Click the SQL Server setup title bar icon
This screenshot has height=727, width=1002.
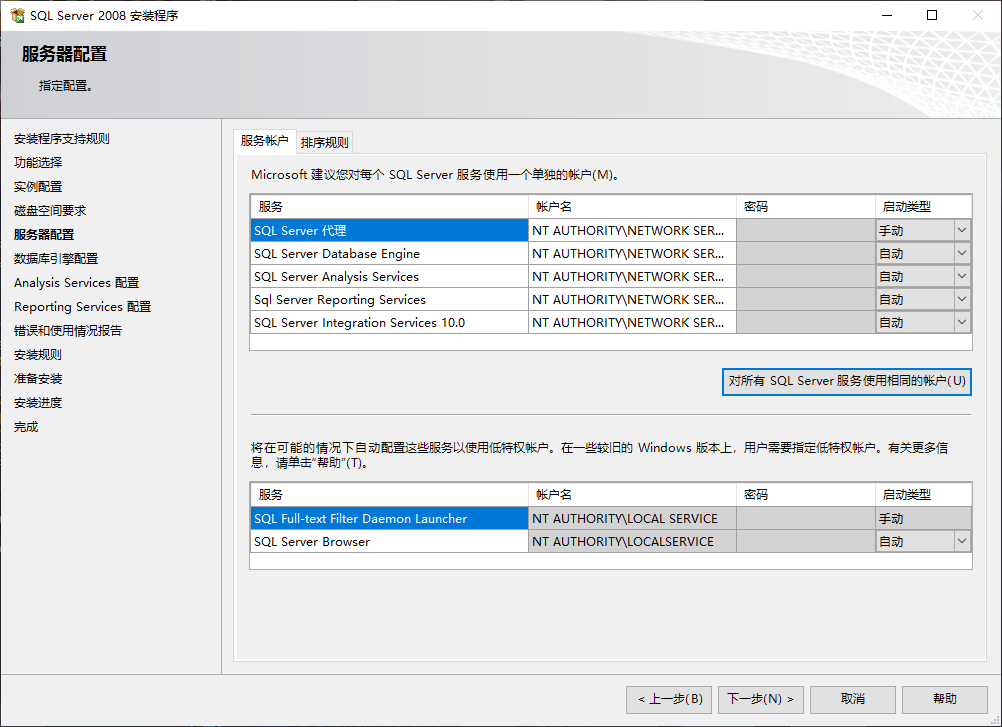17,15
